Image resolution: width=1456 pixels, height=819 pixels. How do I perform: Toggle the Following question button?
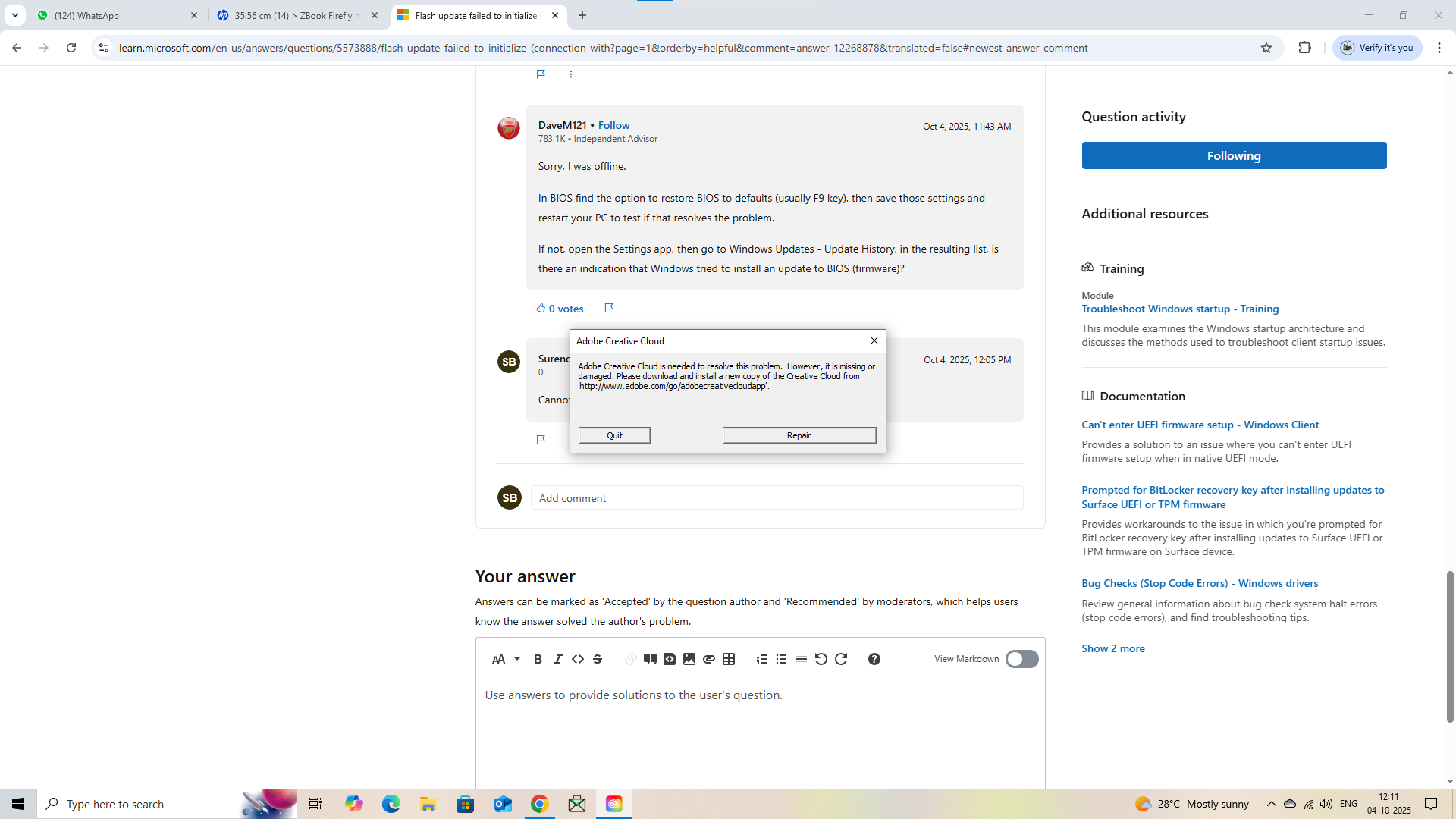pos(1233,155)
